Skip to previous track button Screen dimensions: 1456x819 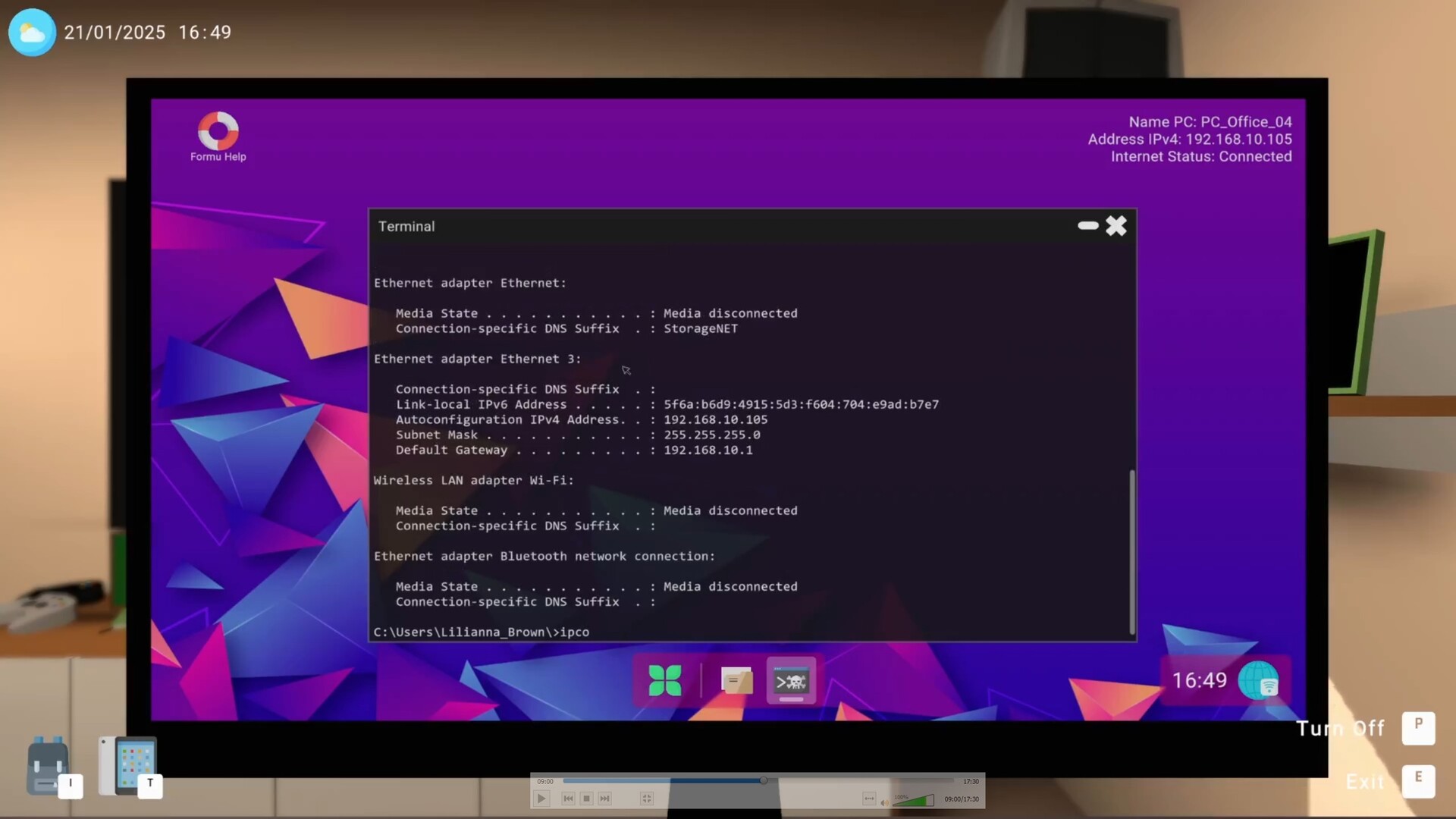coord(568,799)
